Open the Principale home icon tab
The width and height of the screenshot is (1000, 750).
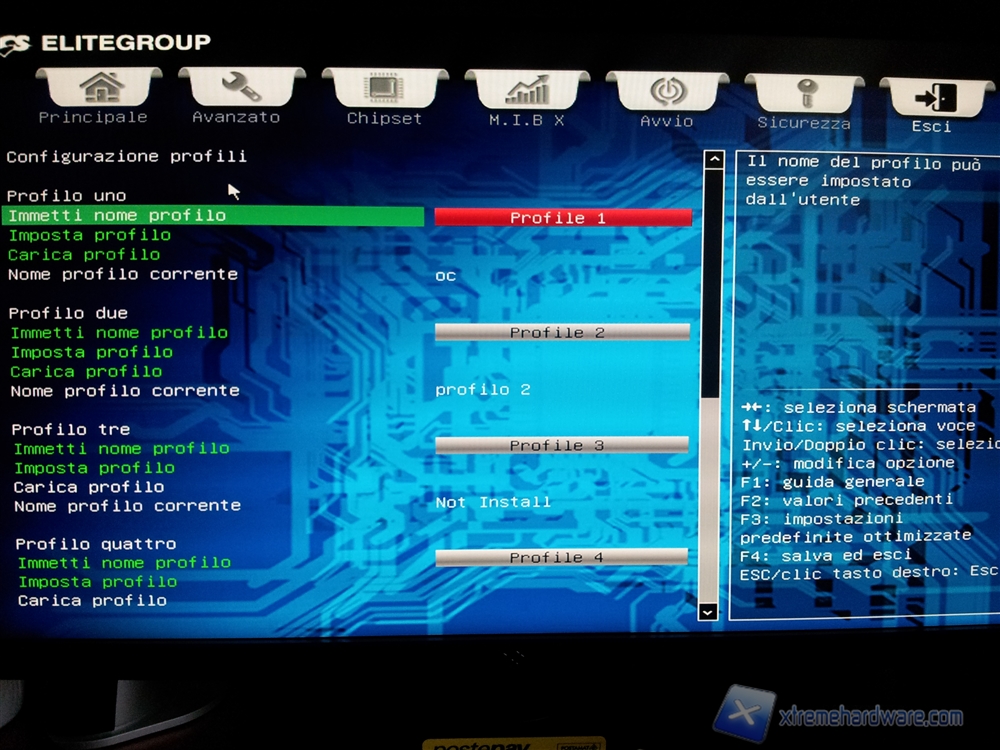point(98,87)
